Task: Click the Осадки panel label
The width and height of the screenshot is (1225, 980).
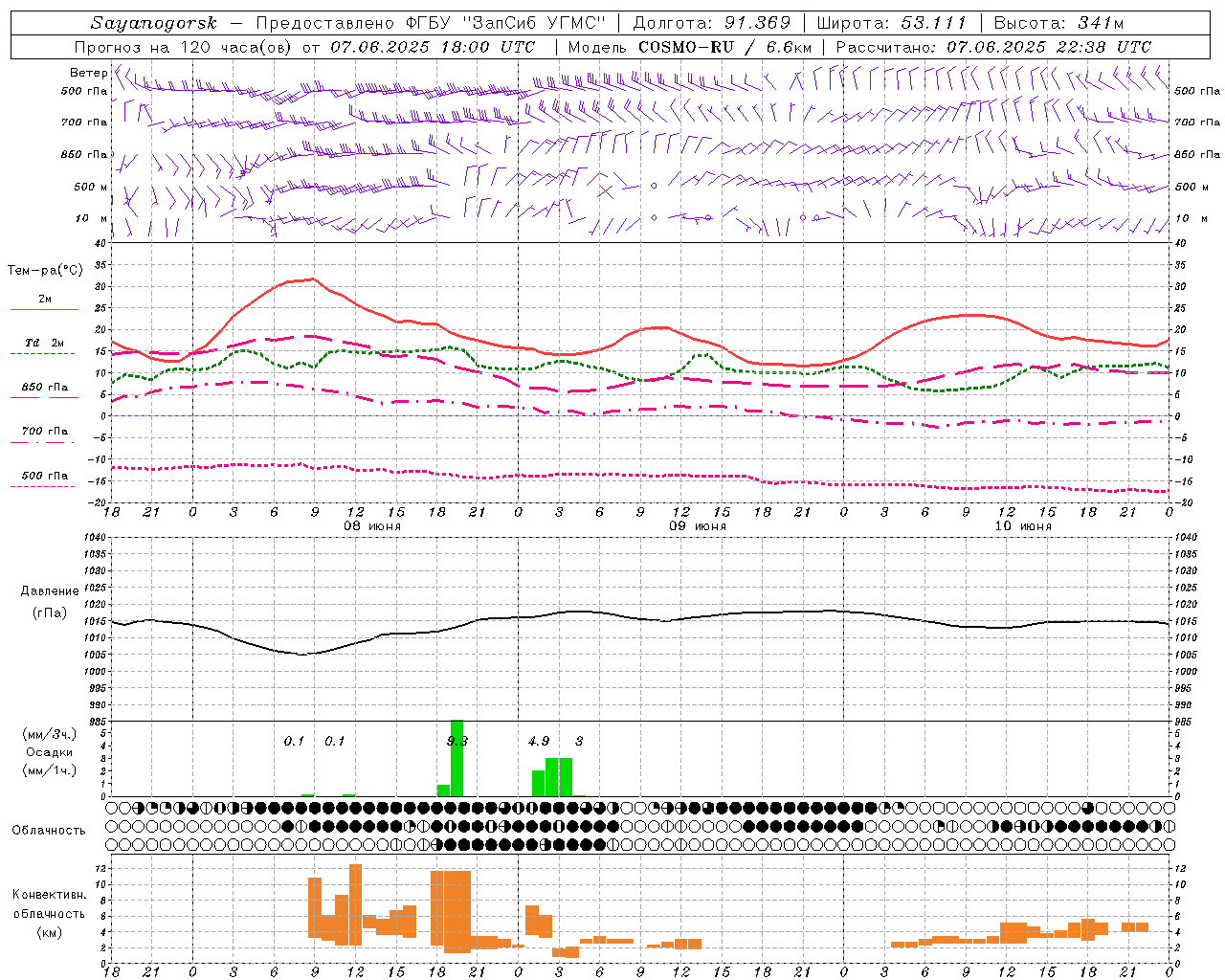Action: [49, 752]
